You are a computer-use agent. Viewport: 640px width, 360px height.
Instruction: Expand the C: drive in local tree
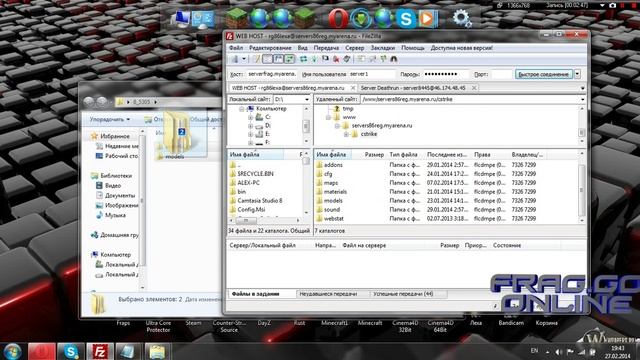coord(250,117)
